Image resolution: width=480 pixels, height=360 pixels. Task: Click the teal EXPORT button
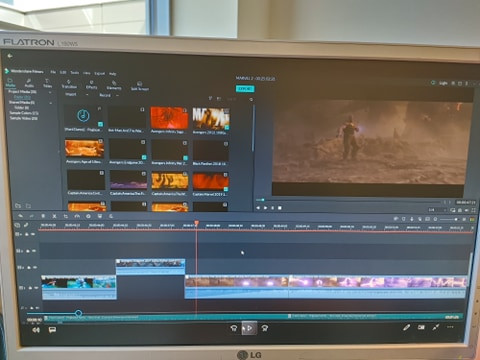pos(245,89)
